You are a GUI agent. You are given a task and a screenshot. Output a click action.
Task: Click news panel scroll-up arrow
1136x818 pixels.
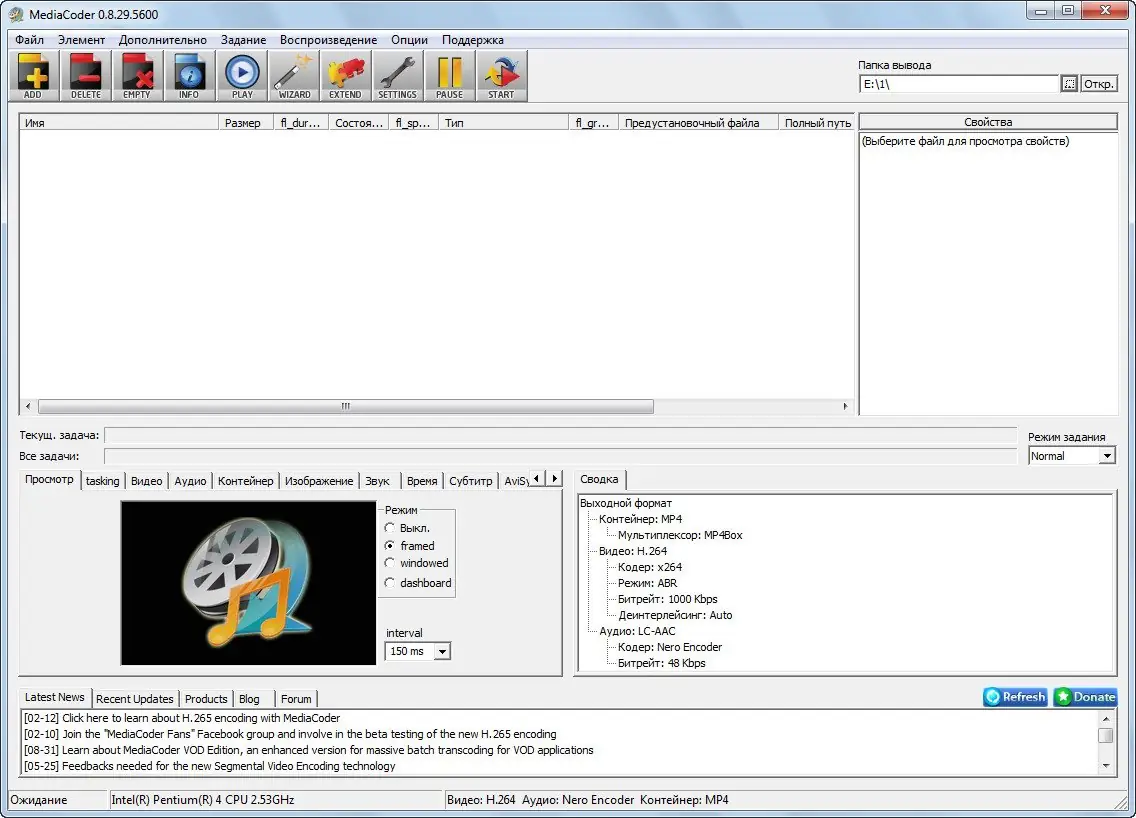click(x=1106, y=719)
